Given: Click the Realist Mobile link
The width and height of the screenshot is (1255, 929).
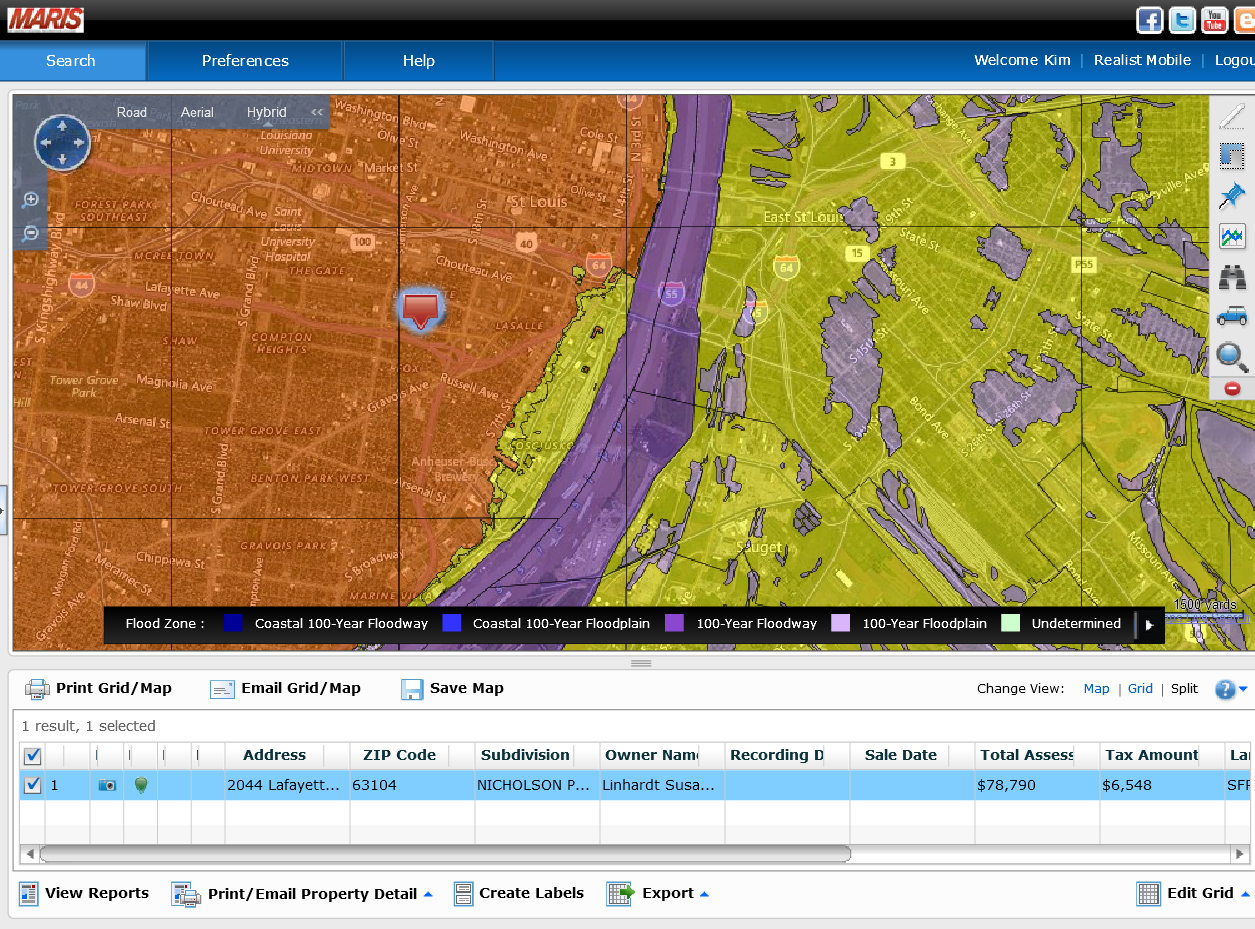Looking at the screenshot, I should click(x=1142, y=61).
